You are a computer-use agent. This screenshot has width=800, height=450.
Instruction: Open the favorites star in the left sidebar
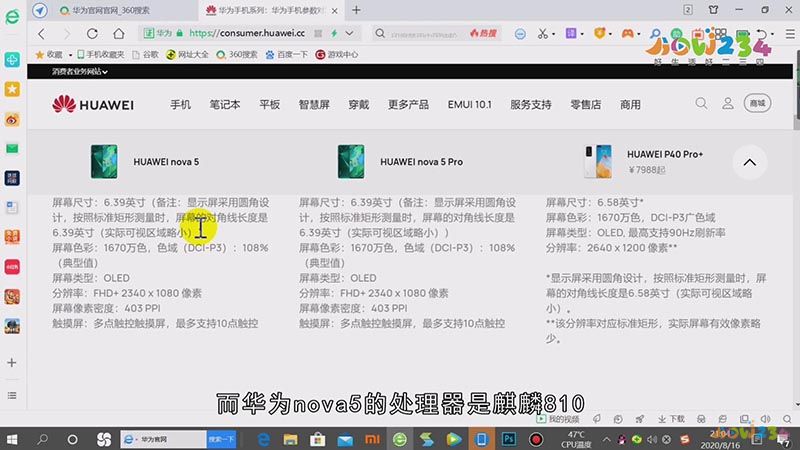tap(12, 89)
